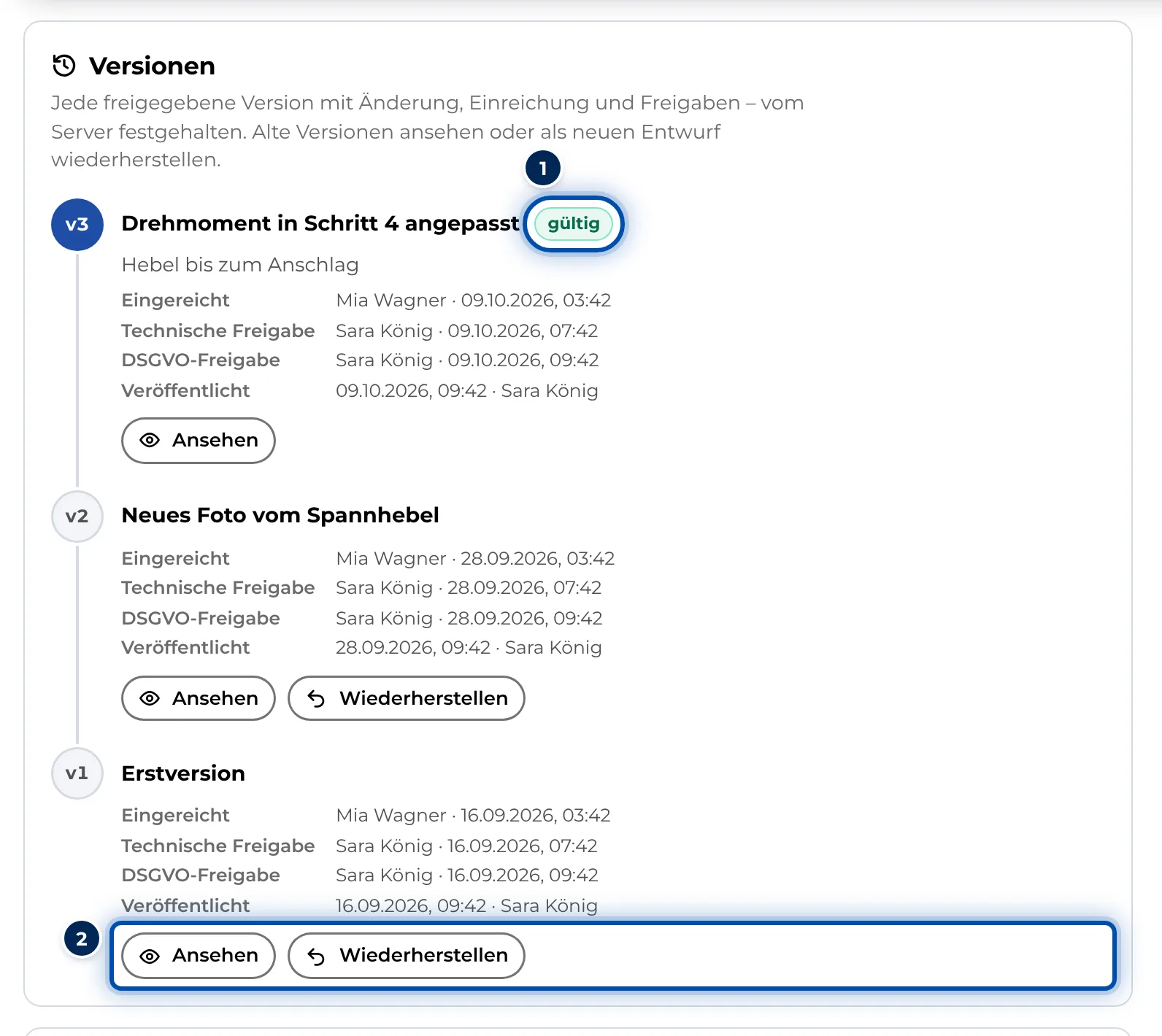Select Sara König · 09.10.2026, 09:42 DSGVO entry
The width and height of the screenshot is (1162, 1036).
coord(467,360)
